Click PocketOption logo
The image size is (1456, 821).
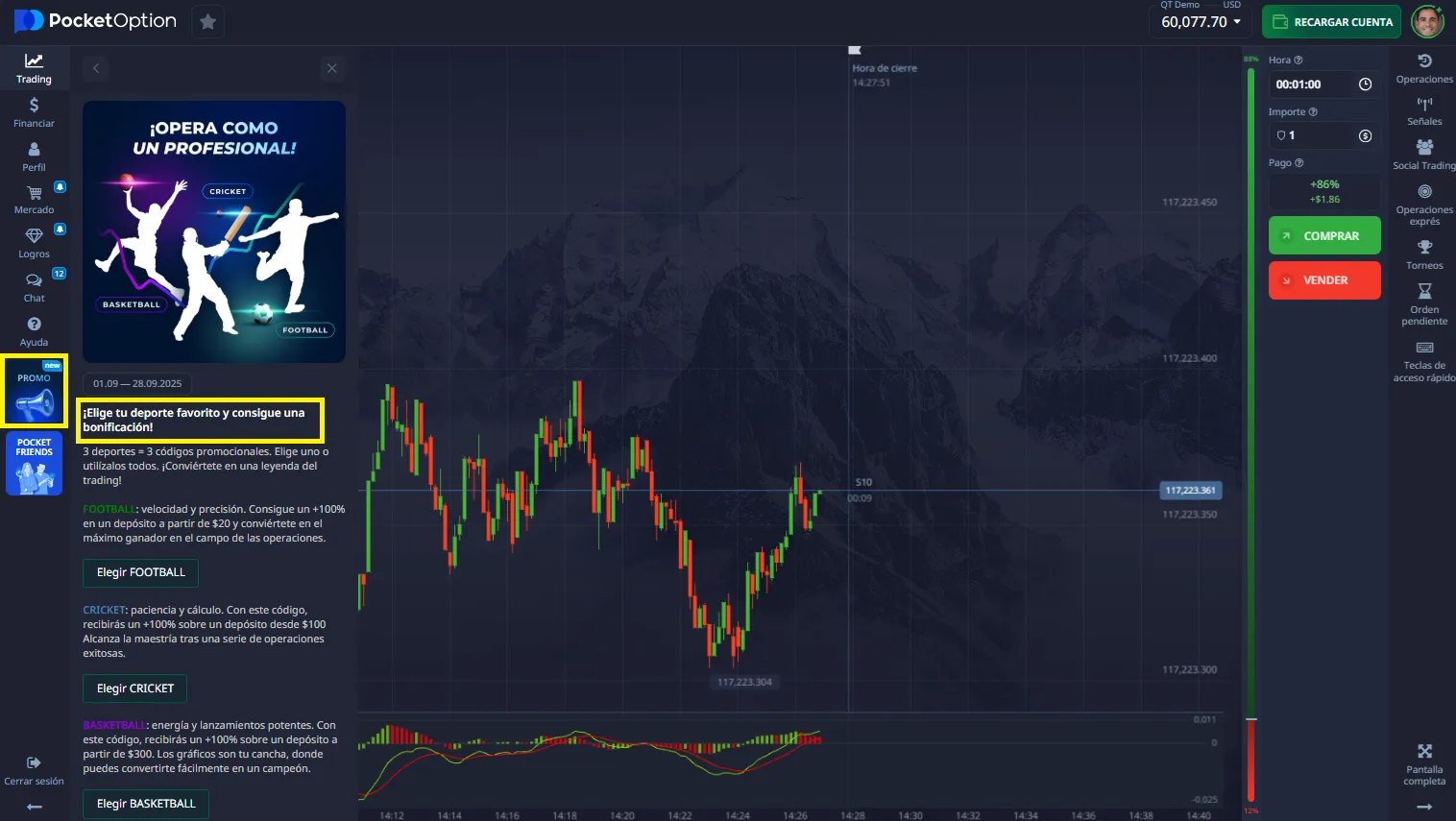click(95, 20)
